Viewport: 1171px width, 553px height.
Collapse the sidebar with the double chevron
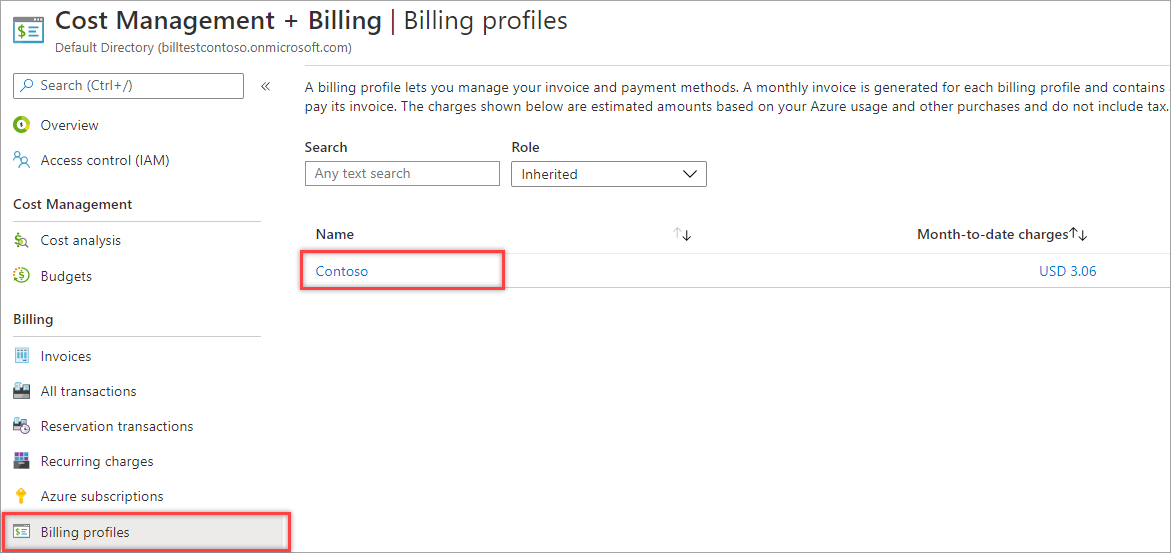(x=266, y=86)
